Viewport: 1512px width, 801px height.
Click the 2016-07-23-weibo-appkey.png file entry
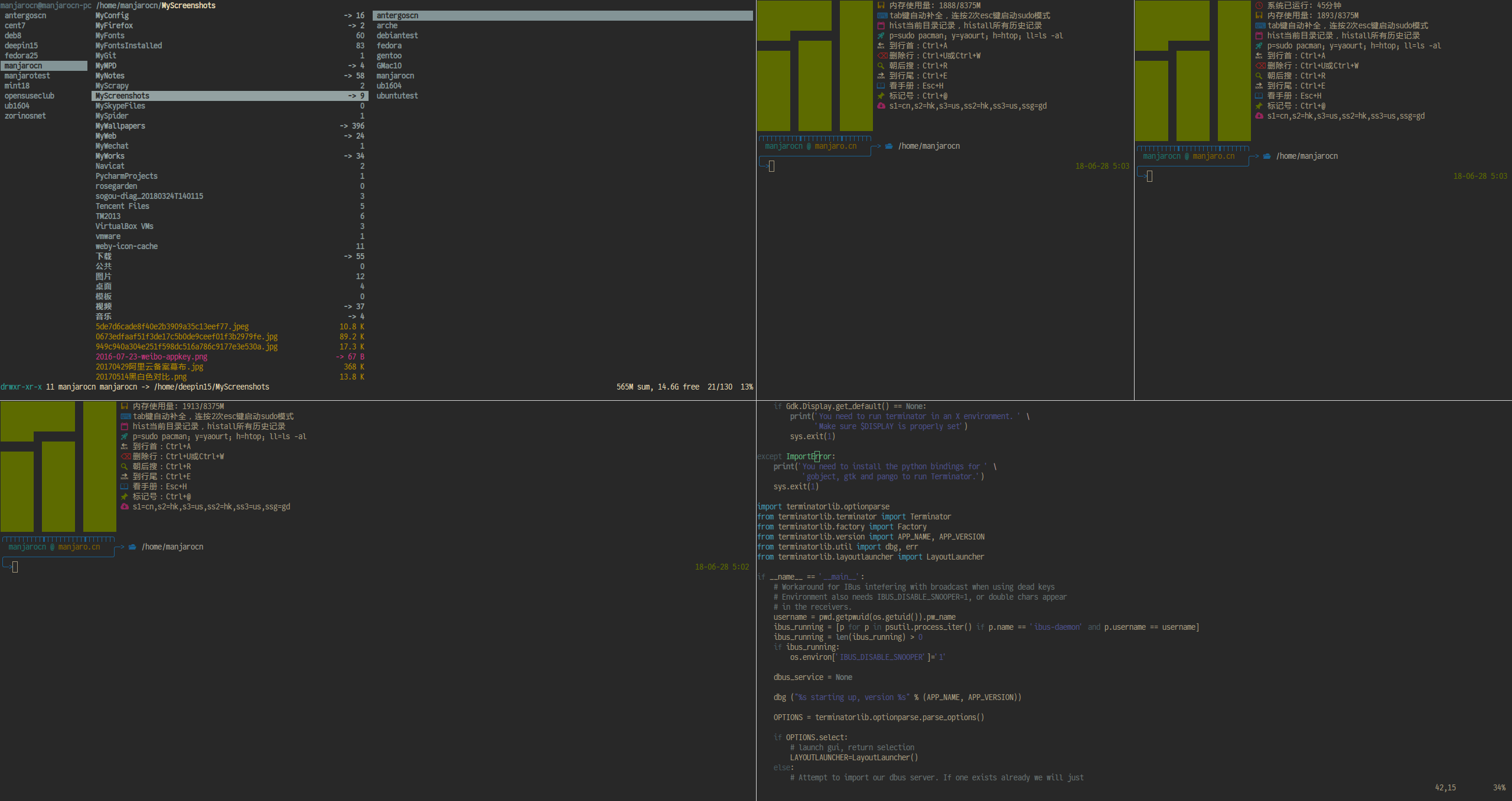(152, 357)
